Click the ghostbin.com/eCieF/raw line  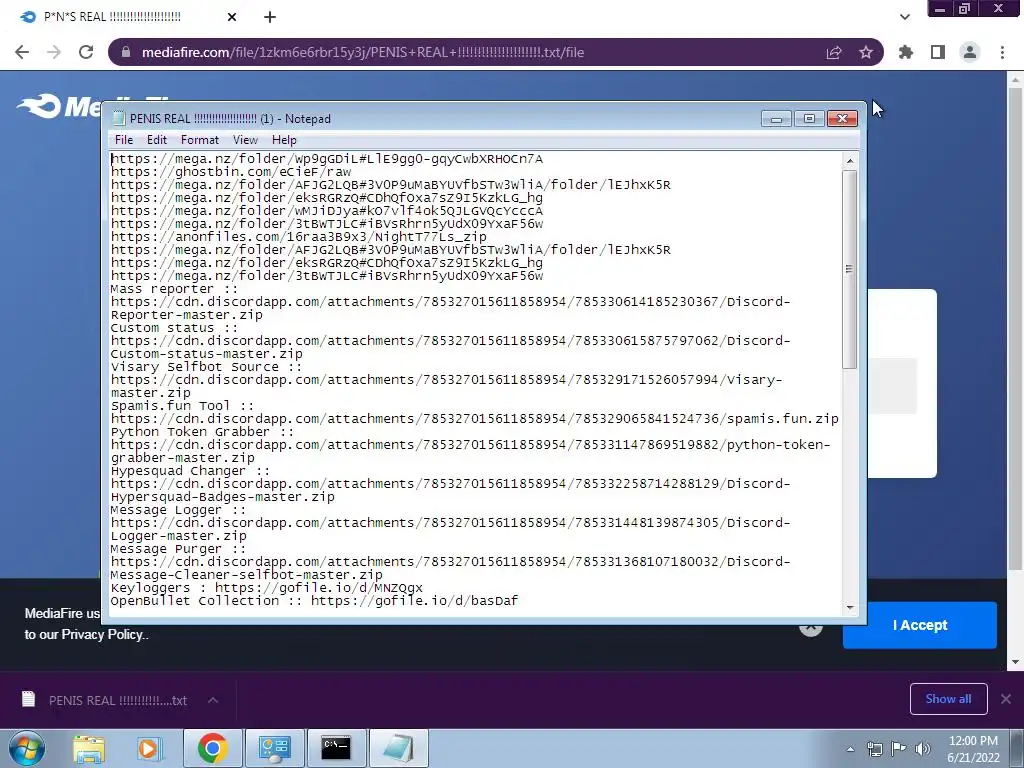point(231,172)
